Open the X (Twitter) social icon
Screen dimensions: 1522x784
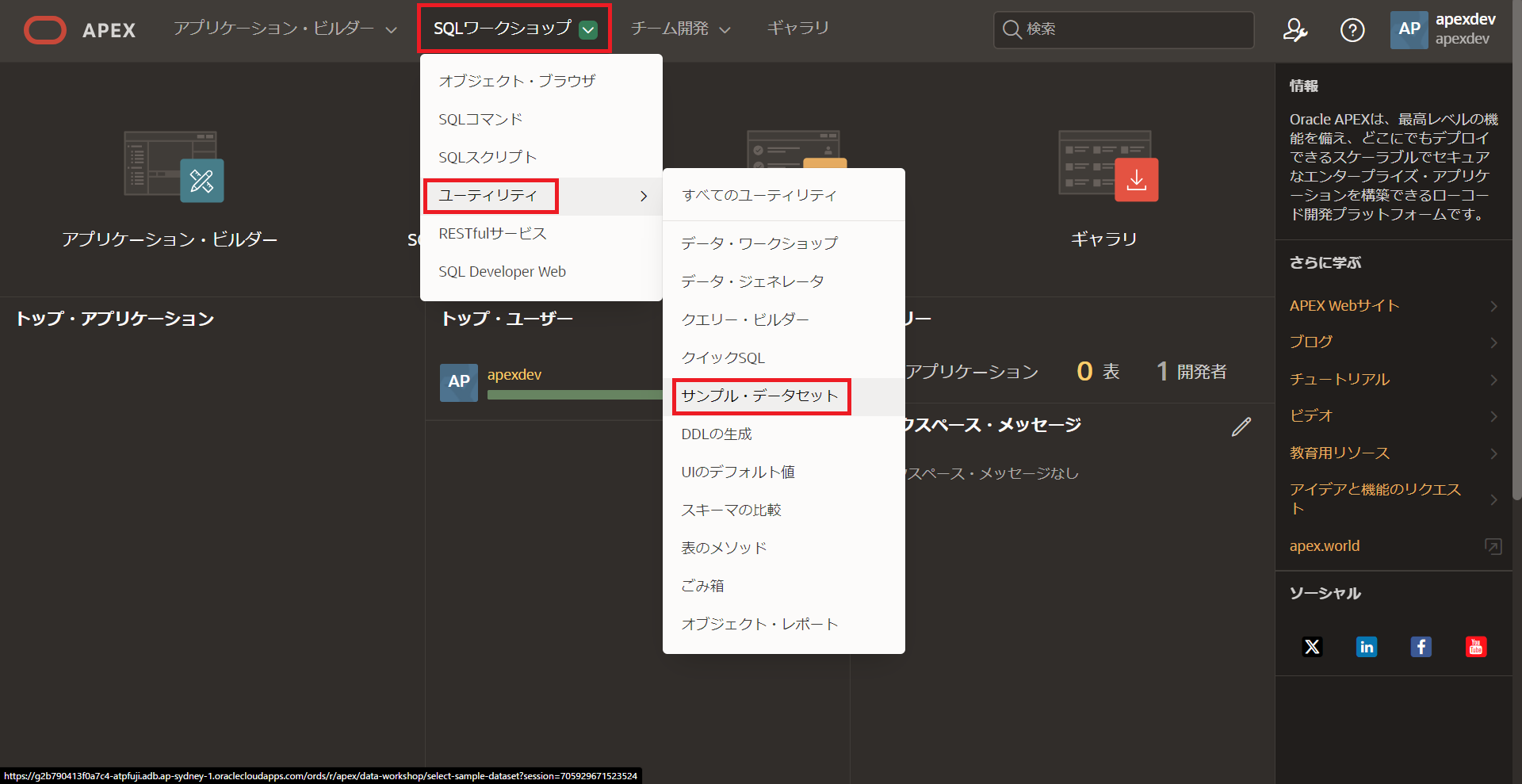click(1312, 647)
